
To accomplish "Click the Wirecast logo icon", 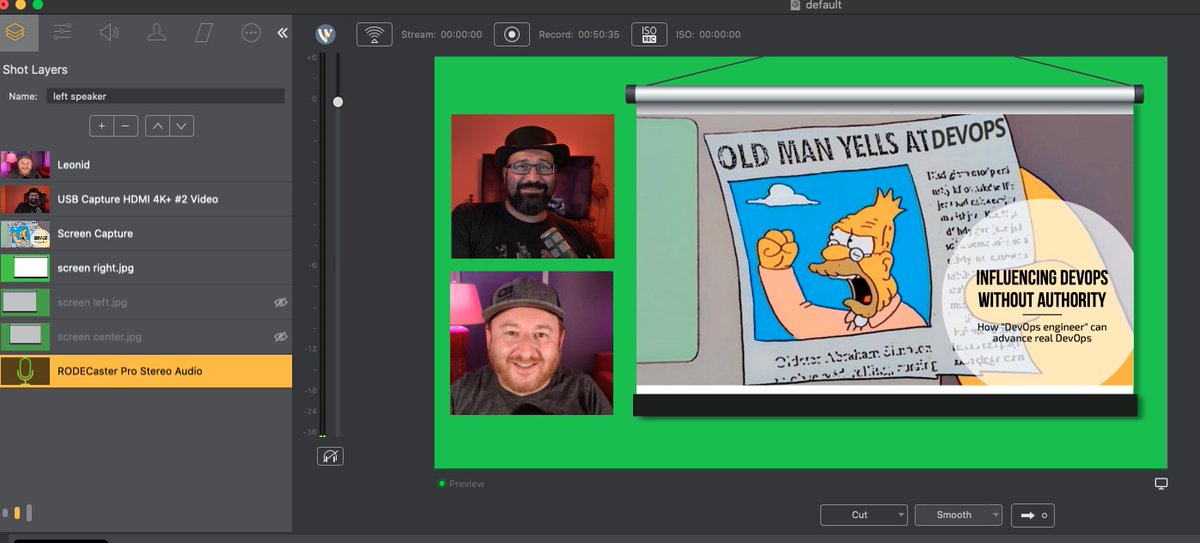I will tap(325, 34).
